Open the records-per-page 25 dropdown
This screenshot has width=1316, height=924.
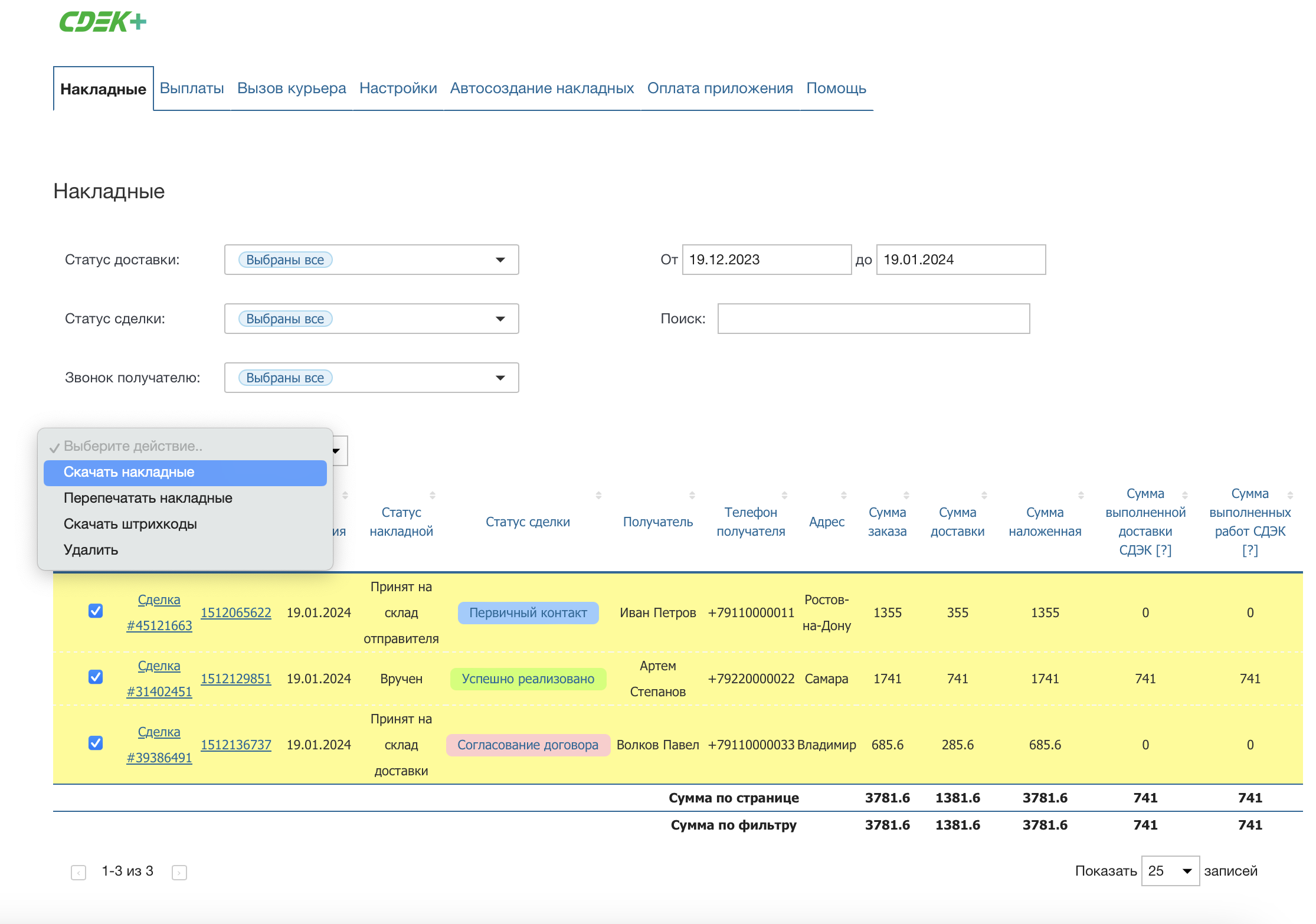tap(1170, 871)
